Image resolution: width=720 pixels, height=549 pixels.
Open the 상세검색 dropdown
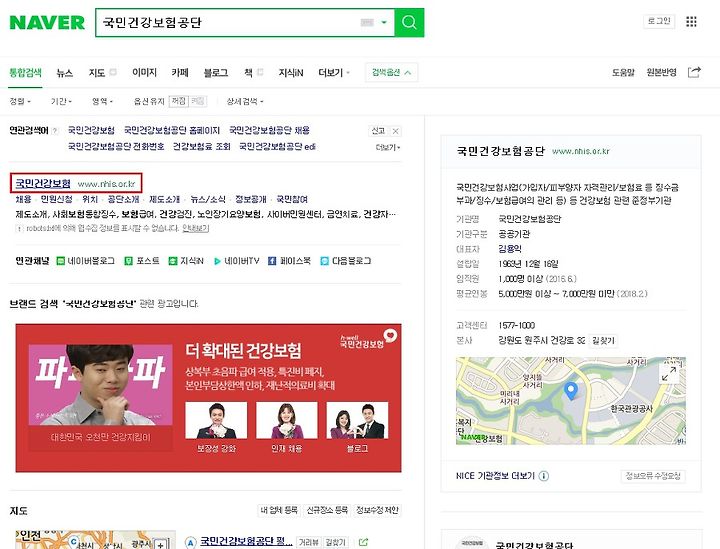pos(245,101)
